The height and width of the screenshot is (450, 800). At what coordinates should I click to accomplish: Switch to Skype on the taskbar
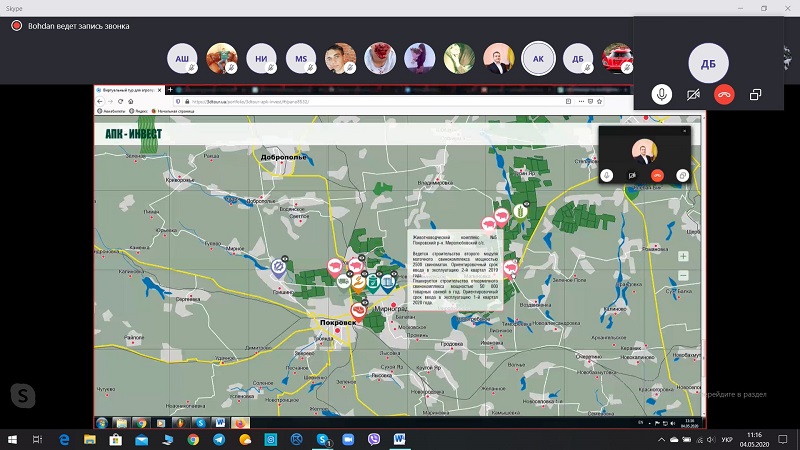click(x=322, y=439)
